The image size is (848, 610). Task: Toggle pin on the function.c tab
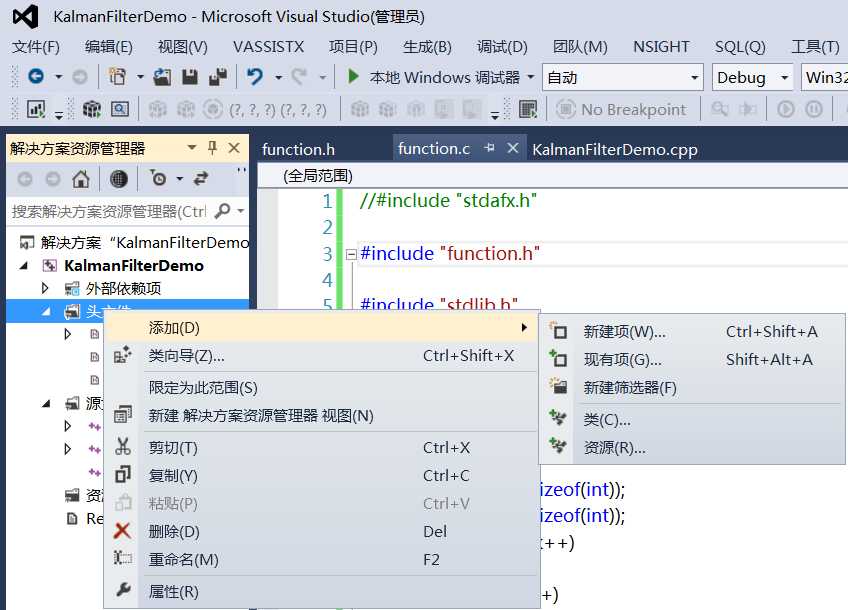click(x=489, y=148)
